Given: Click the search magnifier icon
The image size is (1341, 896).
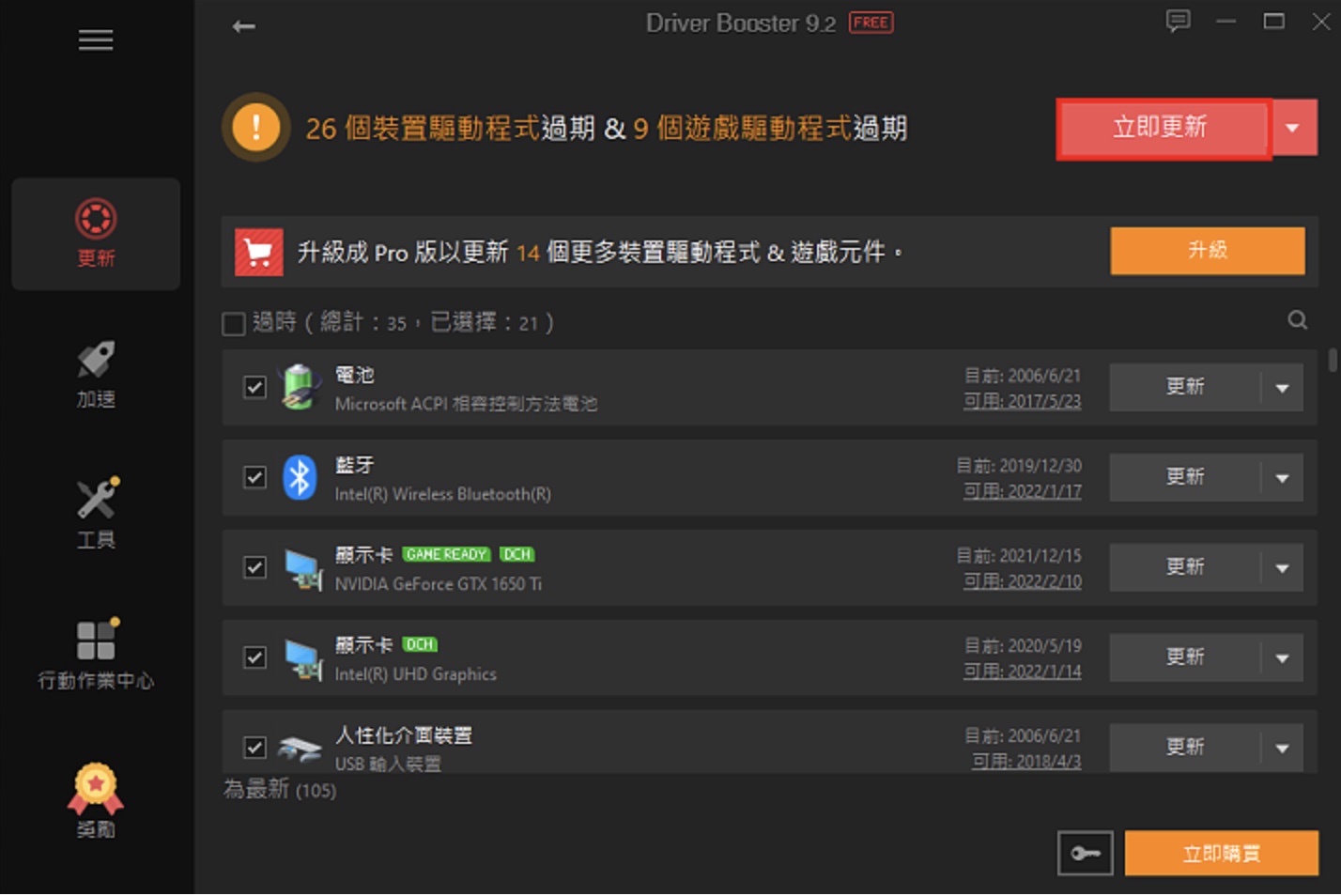Looking at the screenshot, I should pyautogui.click(x=1297, y=320).
